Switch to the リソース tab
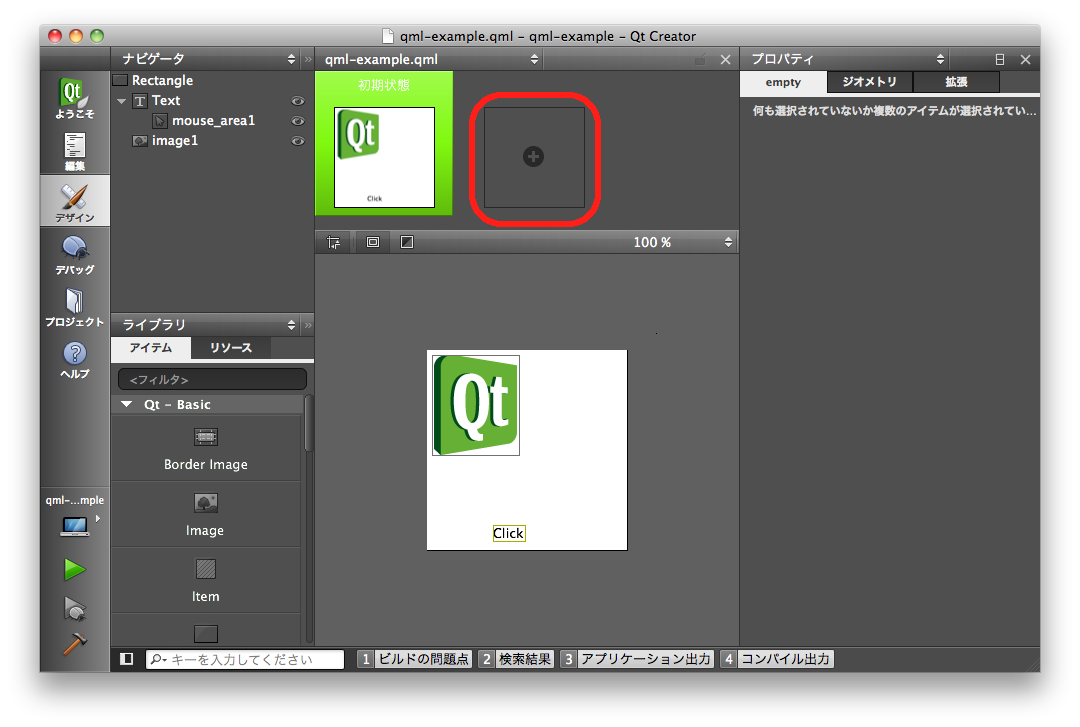The height and width of the screenshot is (727, 1080). coord(231,348)
